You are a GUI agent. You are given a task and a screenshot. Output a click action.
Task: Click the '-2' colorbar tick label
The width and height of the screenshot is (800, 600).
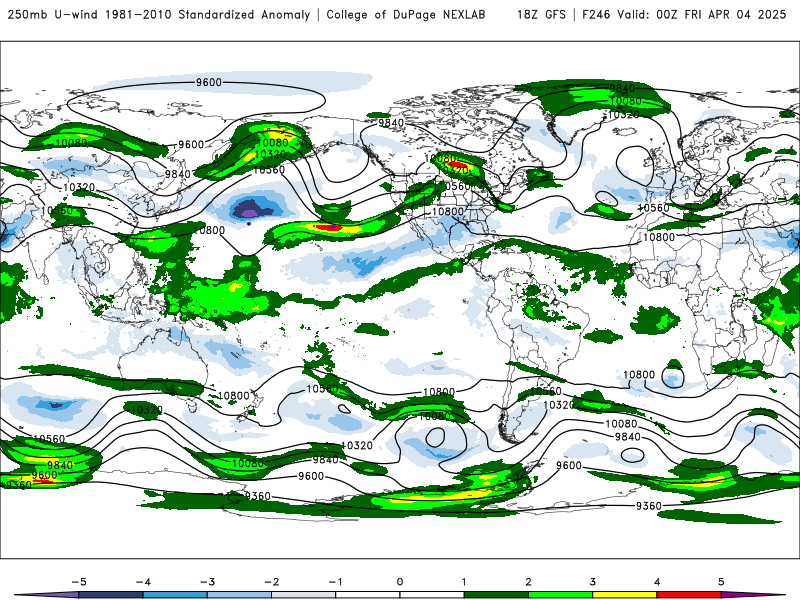271,582
